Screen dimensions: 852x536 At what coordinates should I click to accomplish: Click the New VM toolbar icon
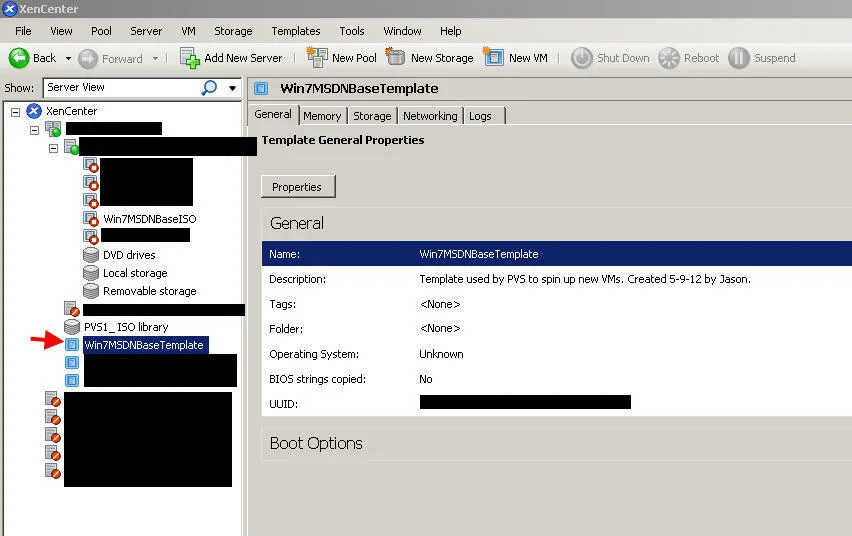coord(493,57)
